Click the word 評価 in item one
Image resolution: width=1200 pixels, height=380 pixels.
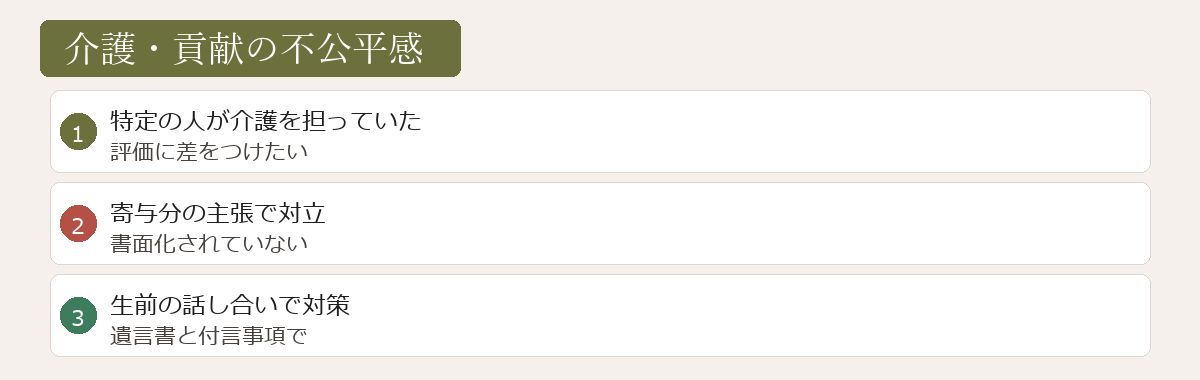click(x=132, y=152)
